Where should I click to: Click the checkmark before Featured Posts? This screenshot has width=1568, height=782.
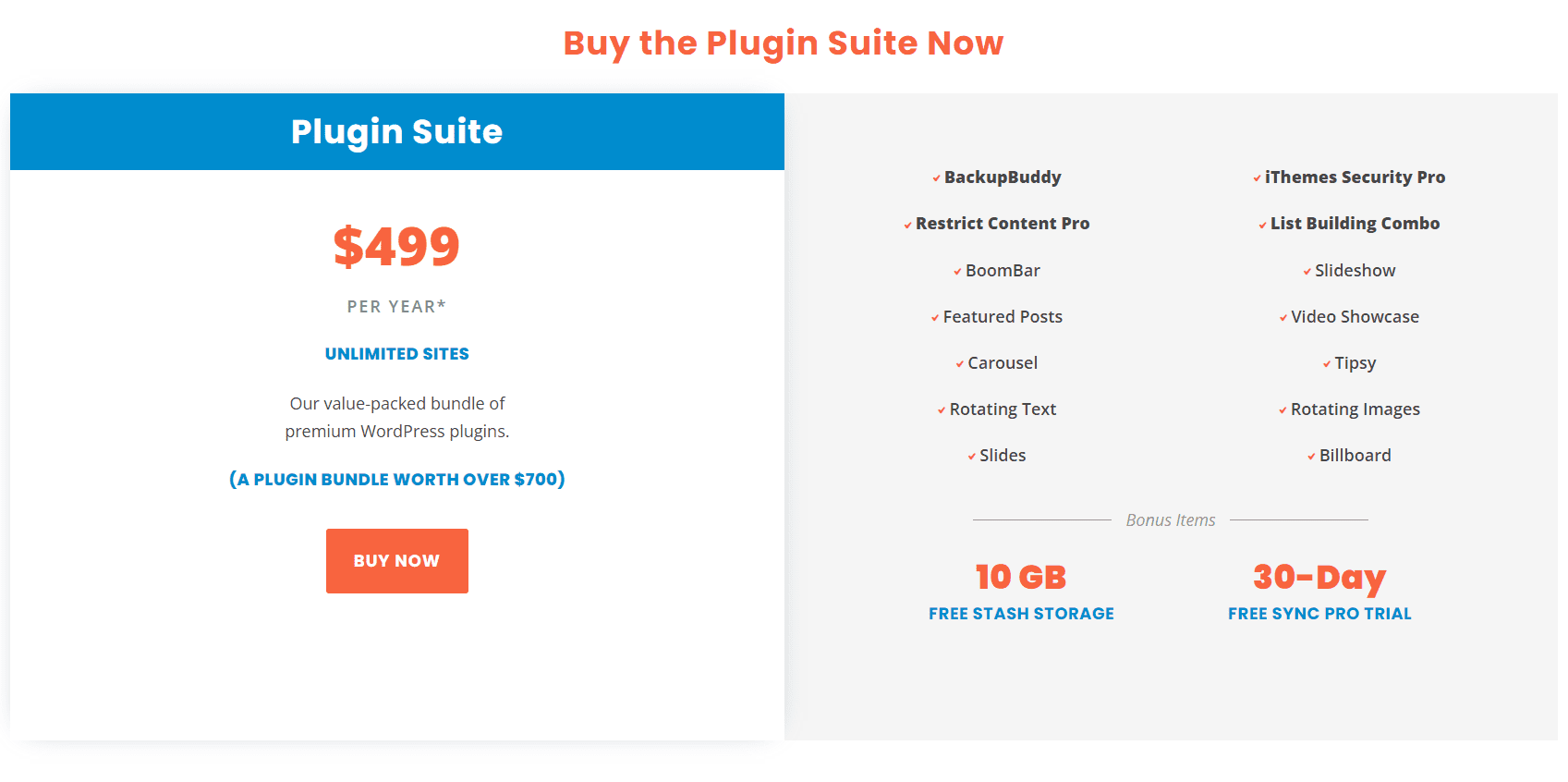pyautogui.click(x=935, y=318)
